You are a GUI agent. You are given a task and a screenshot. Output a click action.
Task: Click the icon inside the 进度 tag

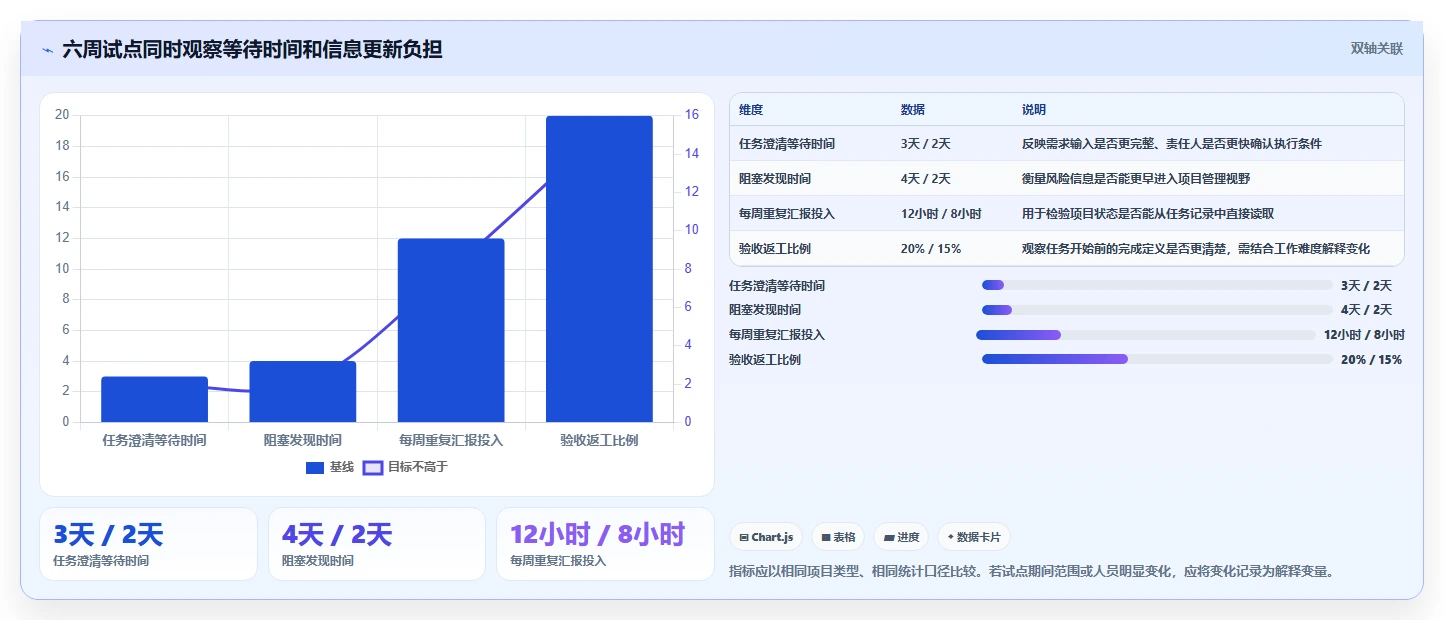click(x=888, y=537)
